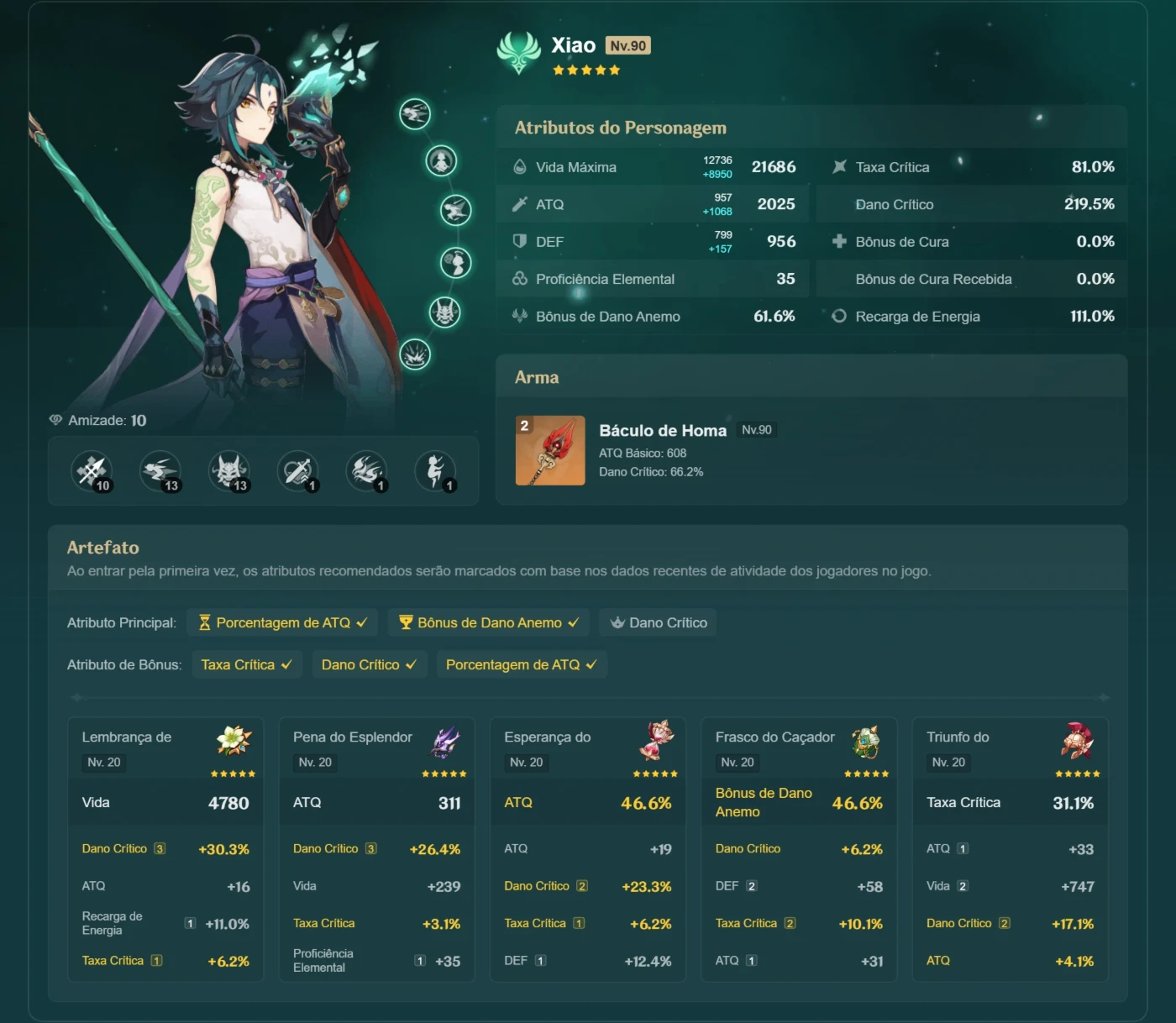The width and height of the screenshot is (1176, 1023).
Task: Toggle main attribute Porcentagem de ATQ filter
Action: (x=282, y=622)
